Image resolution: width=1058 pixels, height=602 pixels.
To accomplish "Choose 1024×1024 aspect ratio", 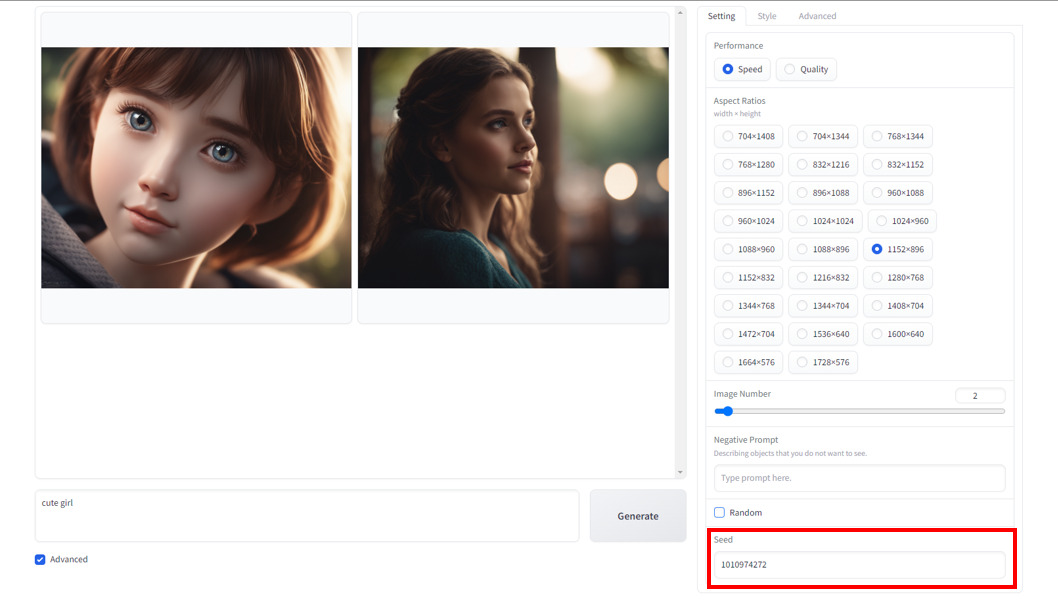I will point(825,221).
